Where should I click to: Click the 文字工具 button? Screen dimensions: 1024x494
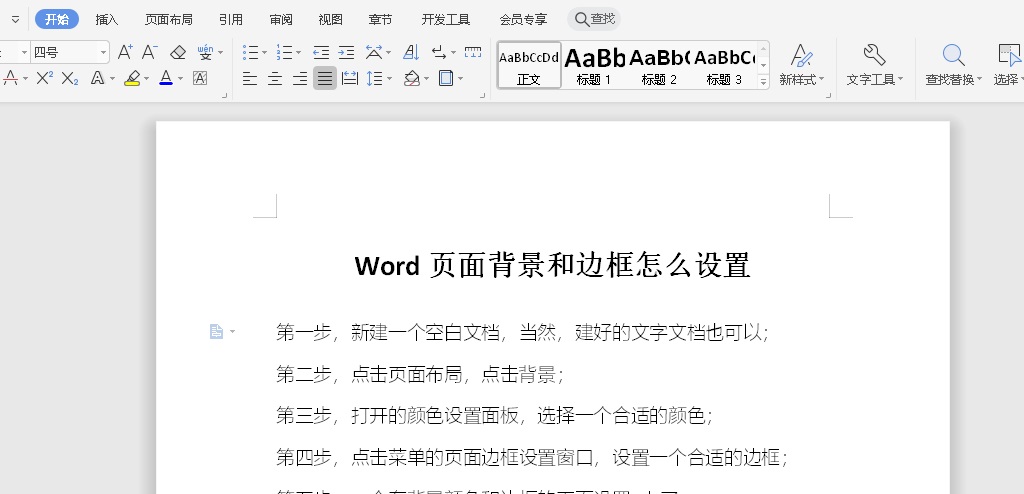coord(874,65)
